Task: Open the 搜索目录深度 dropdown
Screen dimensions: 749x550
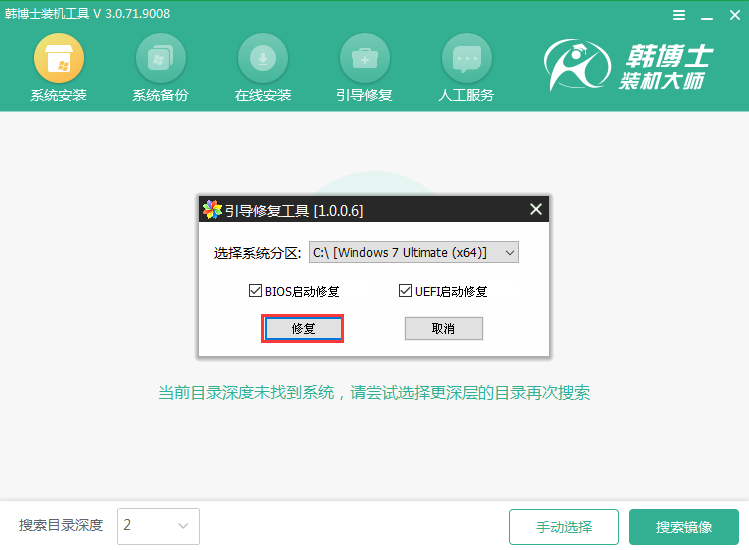Action: pos(158,526)
